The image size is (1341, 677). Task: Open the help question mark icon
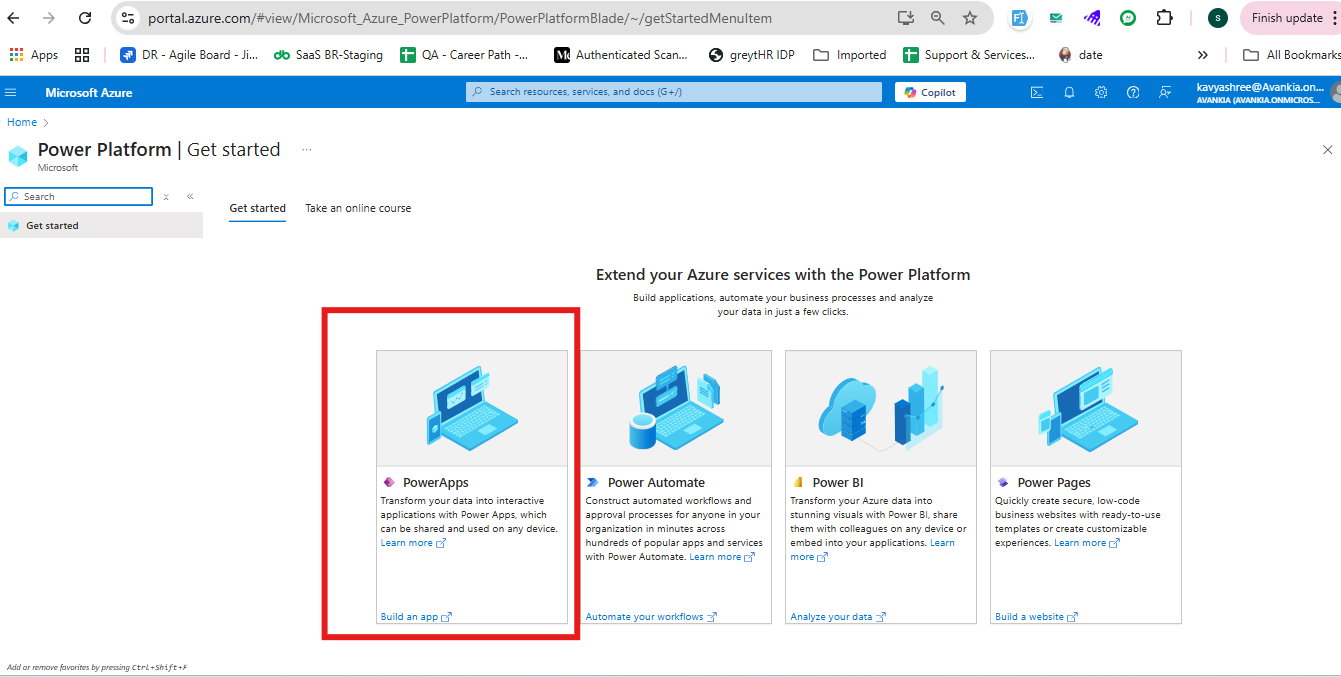tap(1133, 92)
